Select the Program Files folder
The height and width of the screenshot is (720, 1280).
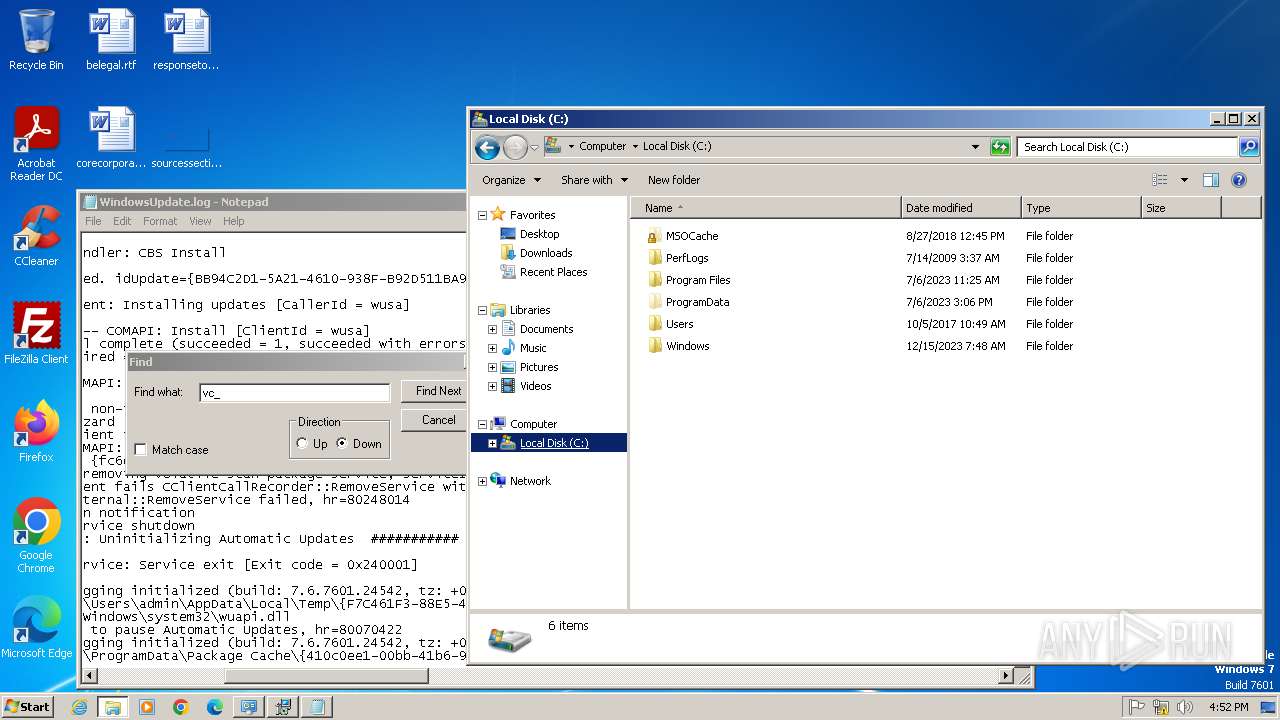click(x=698, y=280)
